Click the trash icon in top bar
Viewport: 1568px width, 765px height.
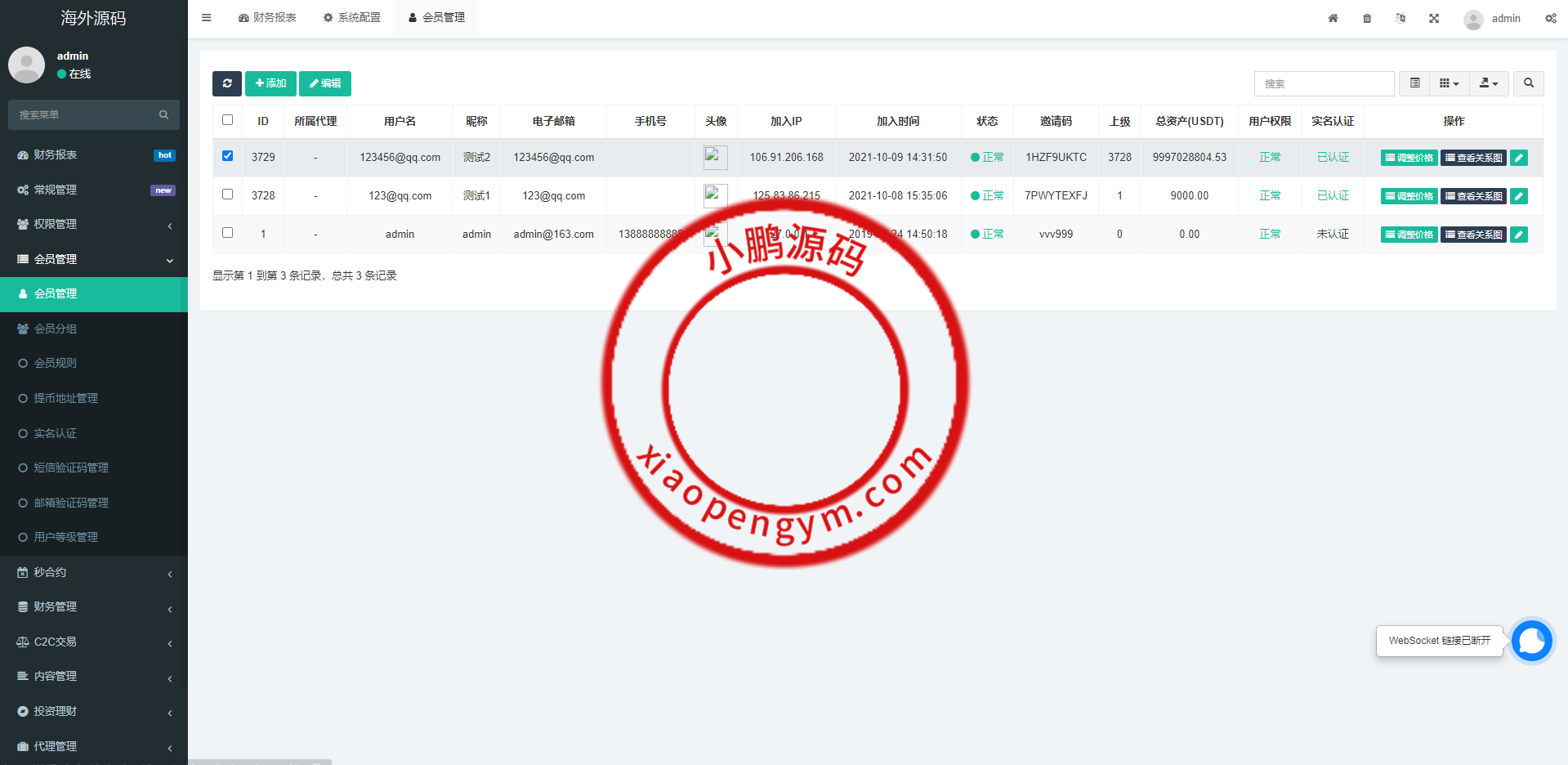coord(1367,18)
